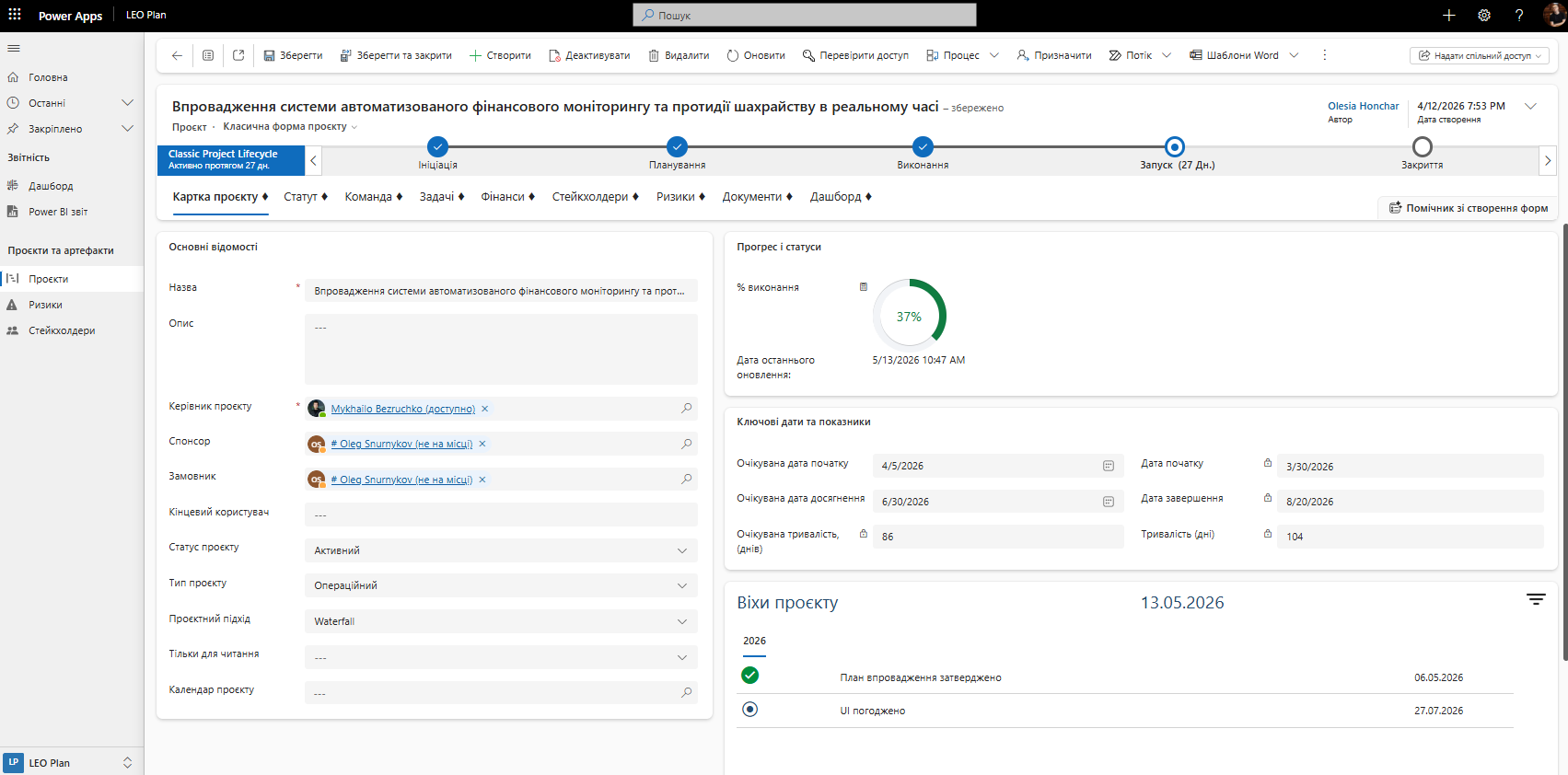The height and width of the screenshot is (775, 1568).
Task: Select the active Запуск stage
Action: (x=1174, y=146)
